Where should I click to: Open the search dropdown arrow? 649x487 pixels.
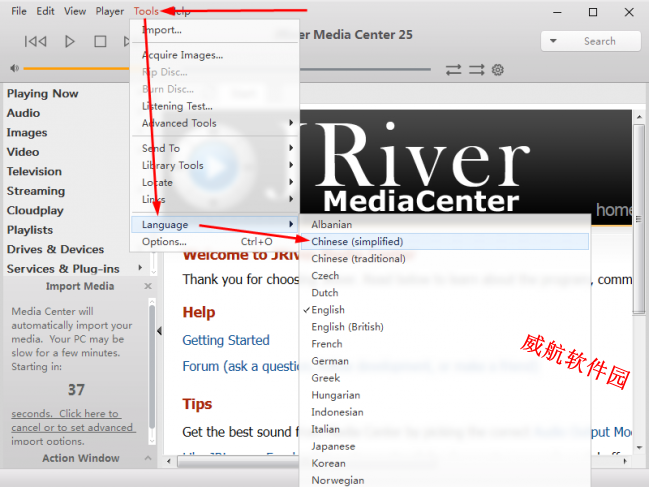coord(554,41)
